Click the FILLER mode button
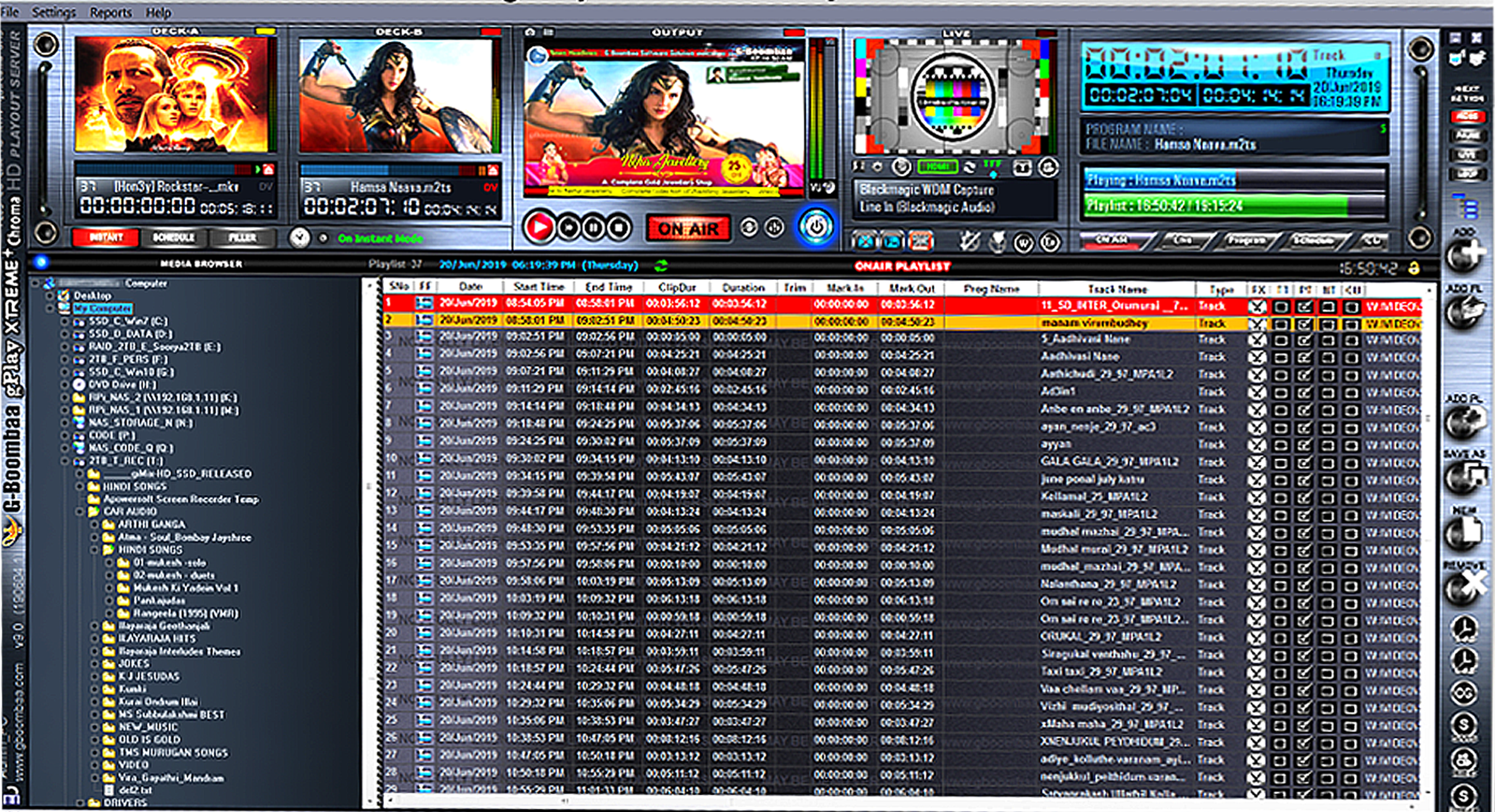 pos(242,238)
